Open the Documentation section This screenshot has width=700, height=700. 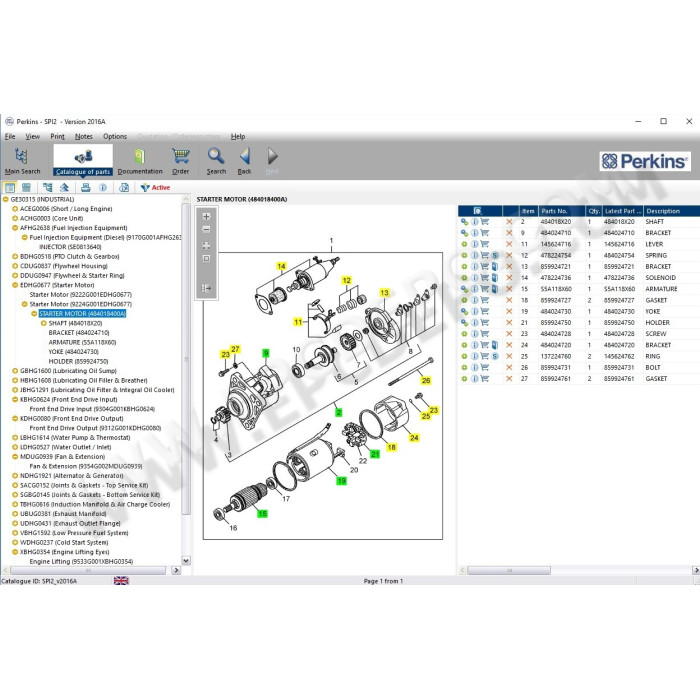point(140,161)
